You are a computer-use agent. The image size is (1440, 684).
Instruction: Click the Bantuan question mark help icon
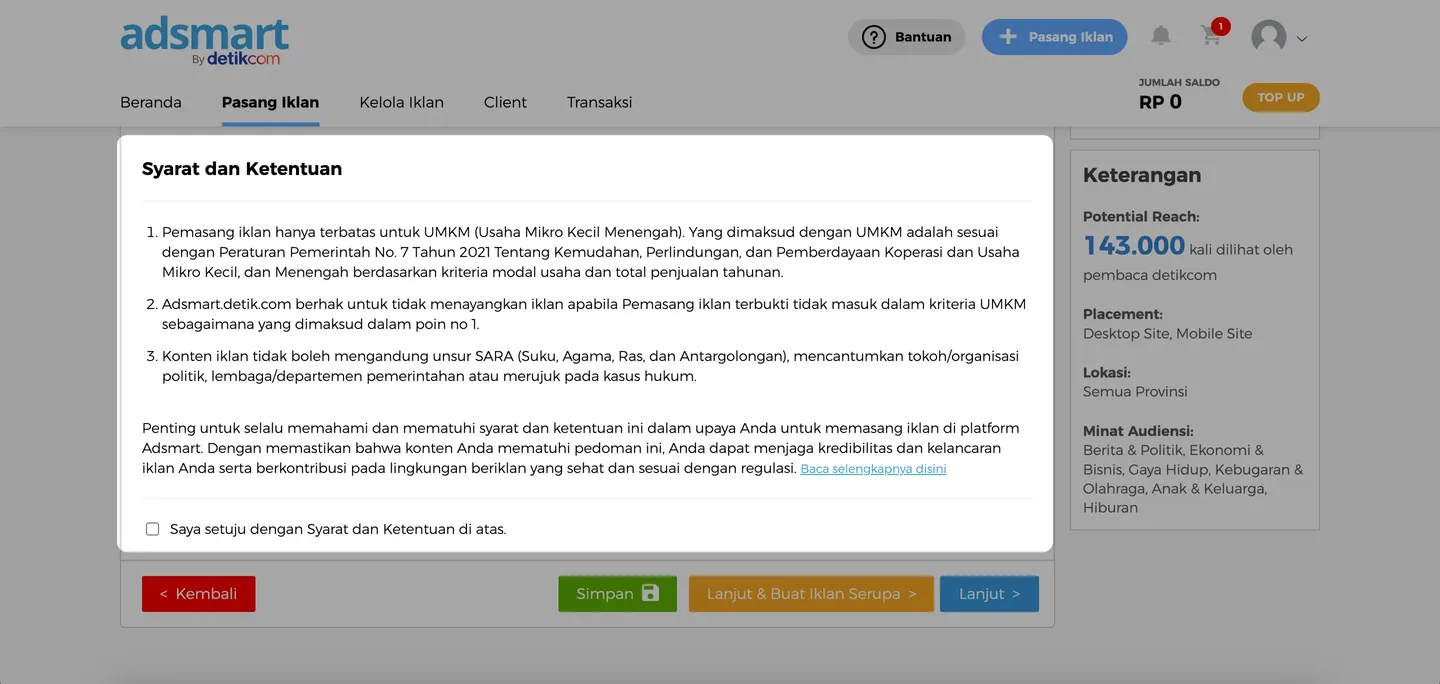(872, 36)
